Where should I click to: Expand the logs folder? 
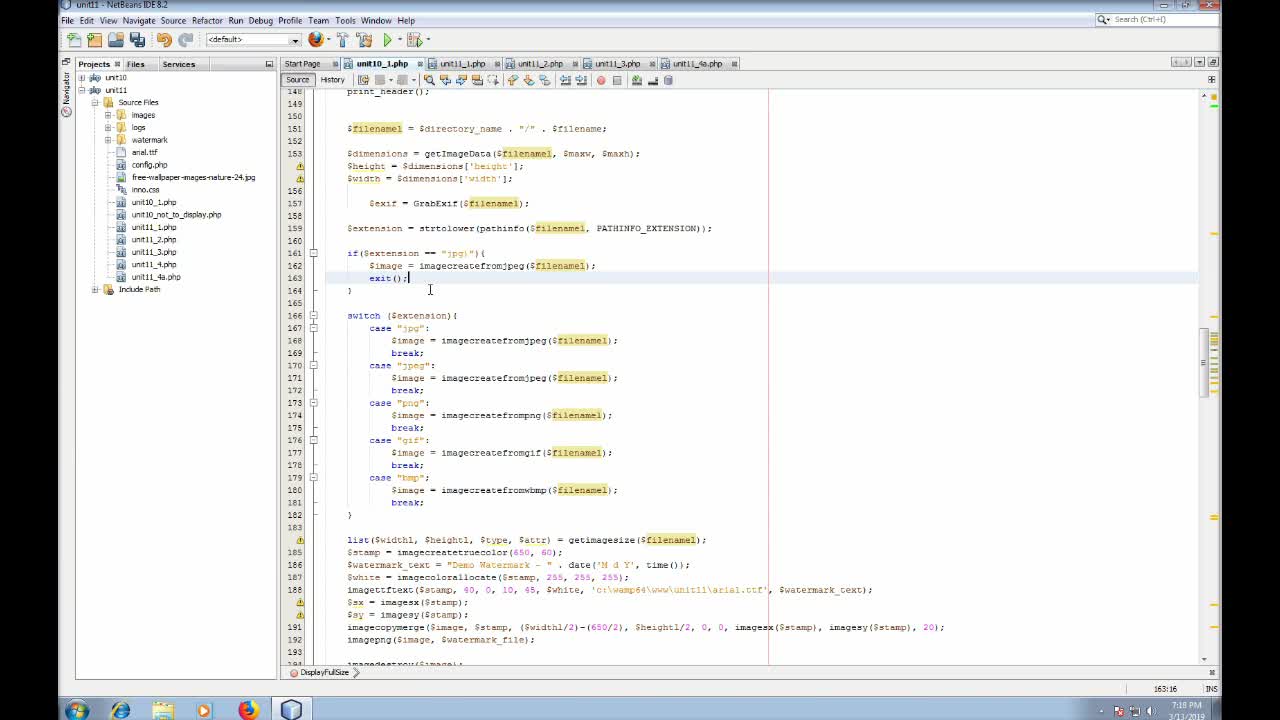coord(108,127)
